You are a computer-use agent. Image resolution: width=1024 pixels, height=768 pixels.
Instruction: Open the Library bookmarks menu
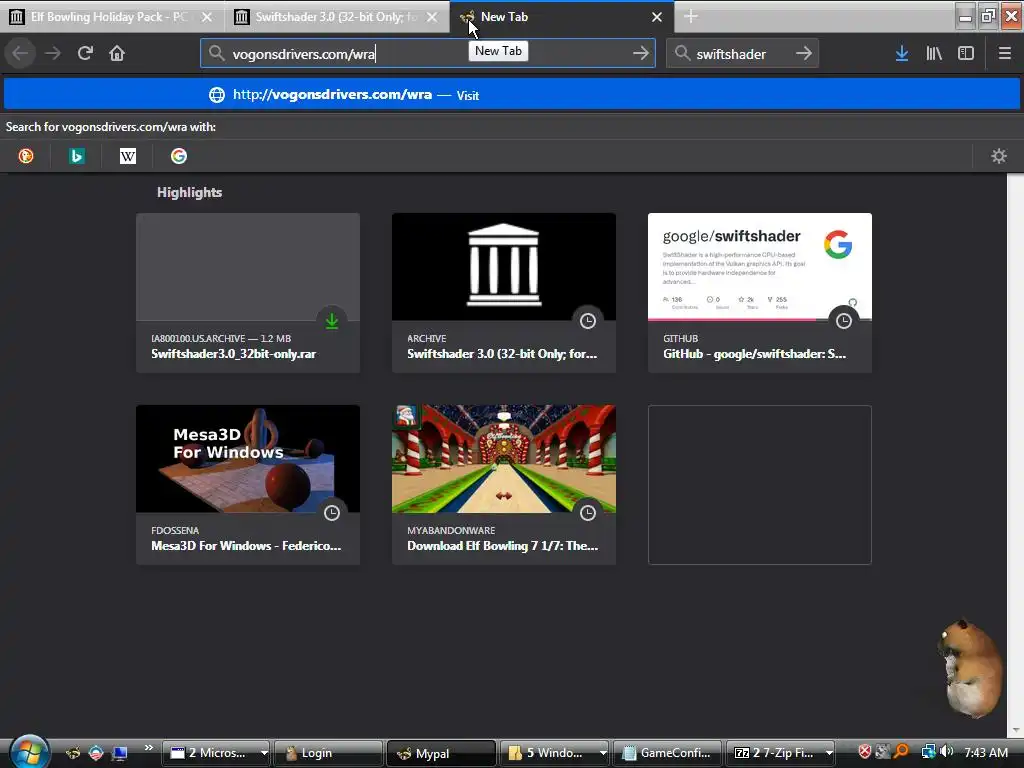pyautogui.click(x=934, y=53)
